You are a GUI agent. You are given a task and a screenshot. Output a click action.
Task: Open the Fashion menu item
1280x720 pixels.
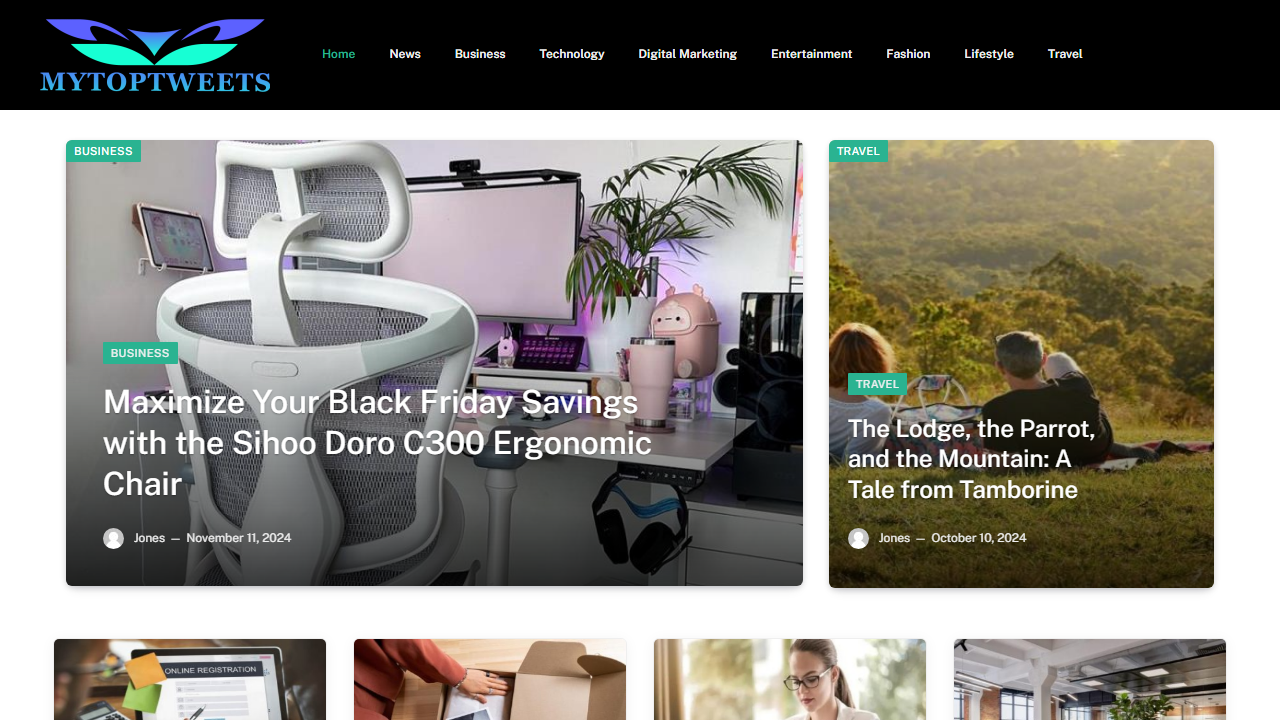(x=908, y=54)
